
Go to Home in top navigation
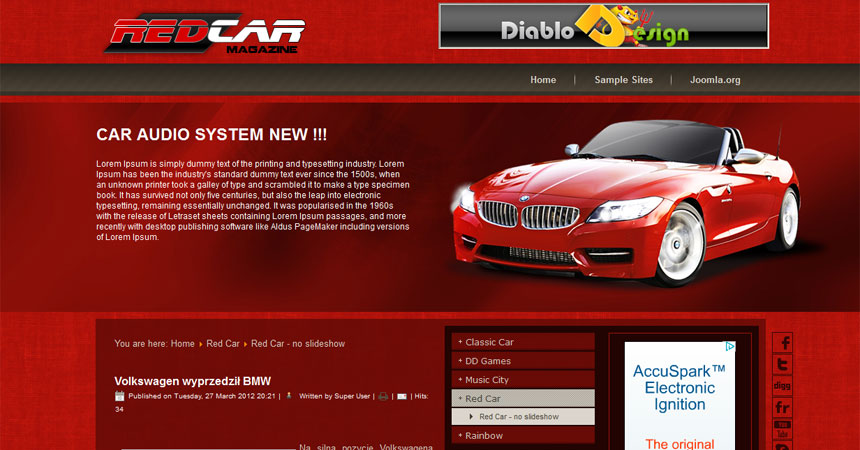(543, 80)
